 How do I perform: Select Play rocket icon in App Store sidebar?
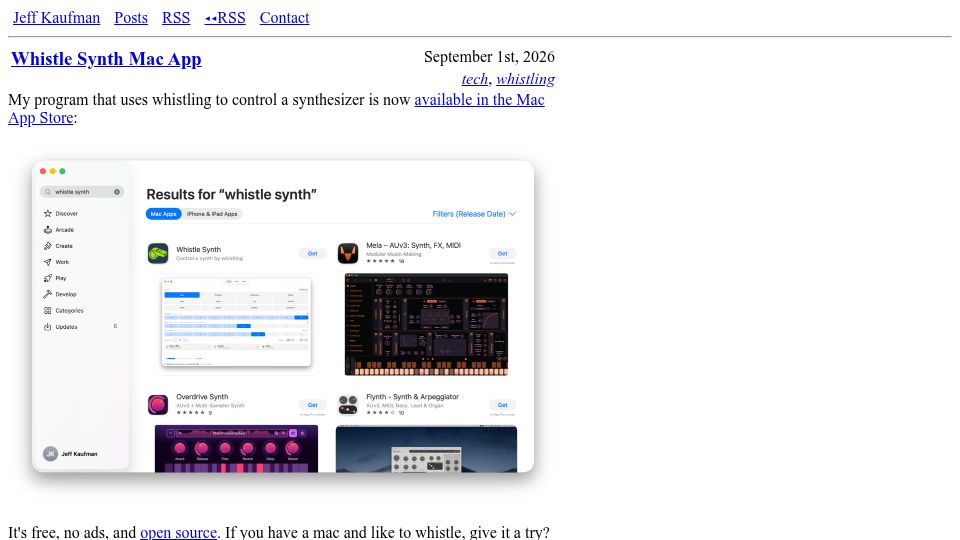coord(48,278)
